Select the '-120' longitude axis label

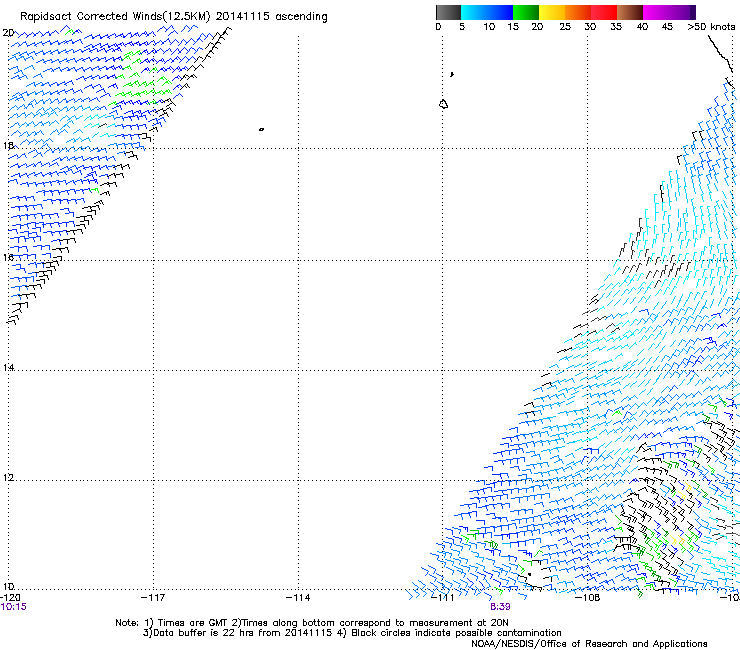tap(10, 598)
